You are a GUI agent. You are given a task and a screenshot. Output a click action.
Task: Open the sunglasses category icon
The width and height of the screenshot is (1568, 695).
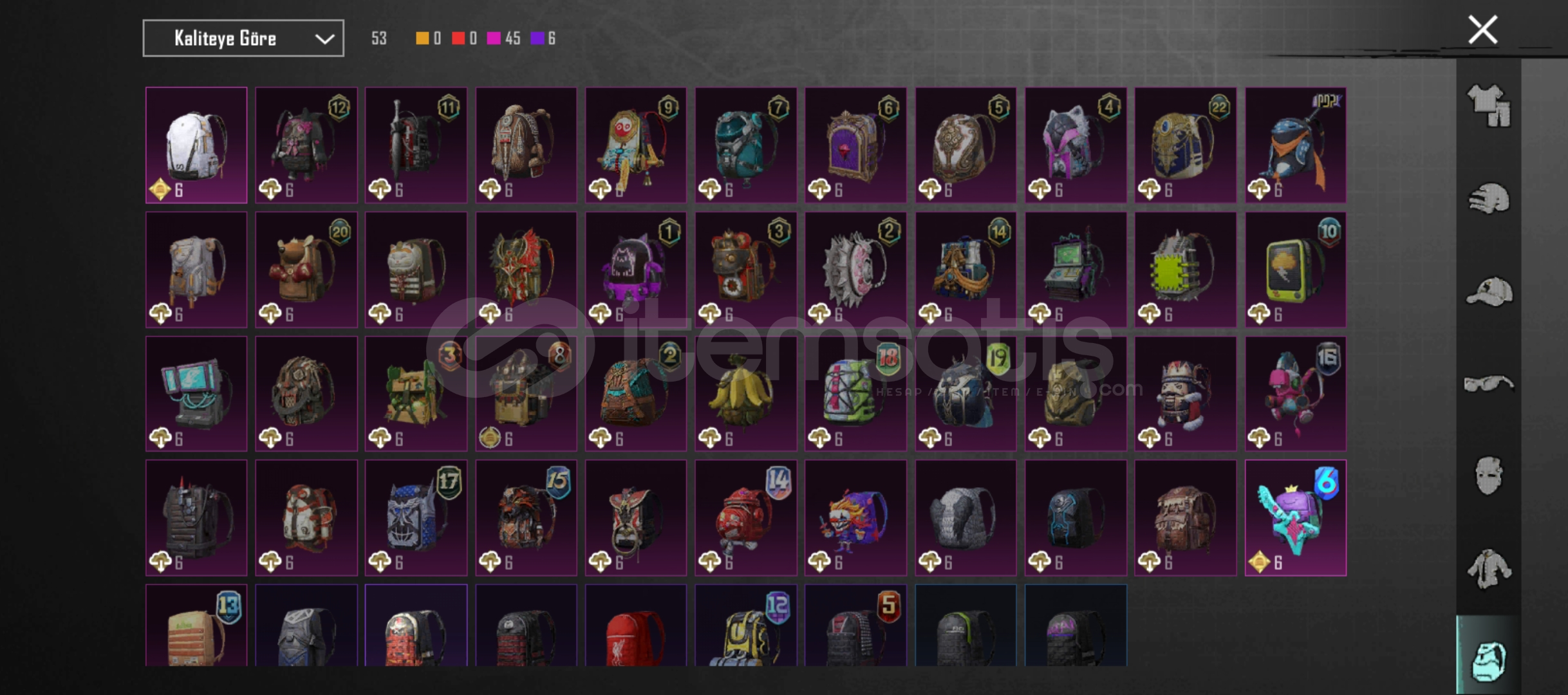tap(1489, 384)
